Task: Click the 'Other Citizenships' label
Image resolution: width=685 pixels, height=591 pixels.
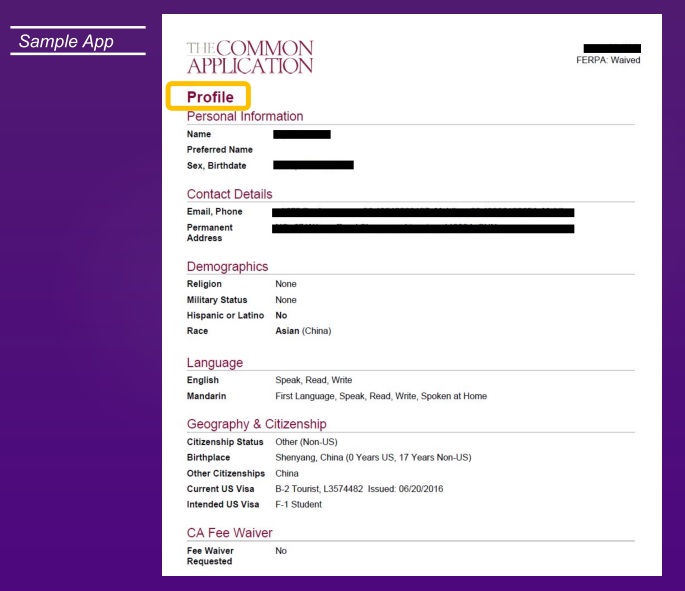Action: point(226,473)
